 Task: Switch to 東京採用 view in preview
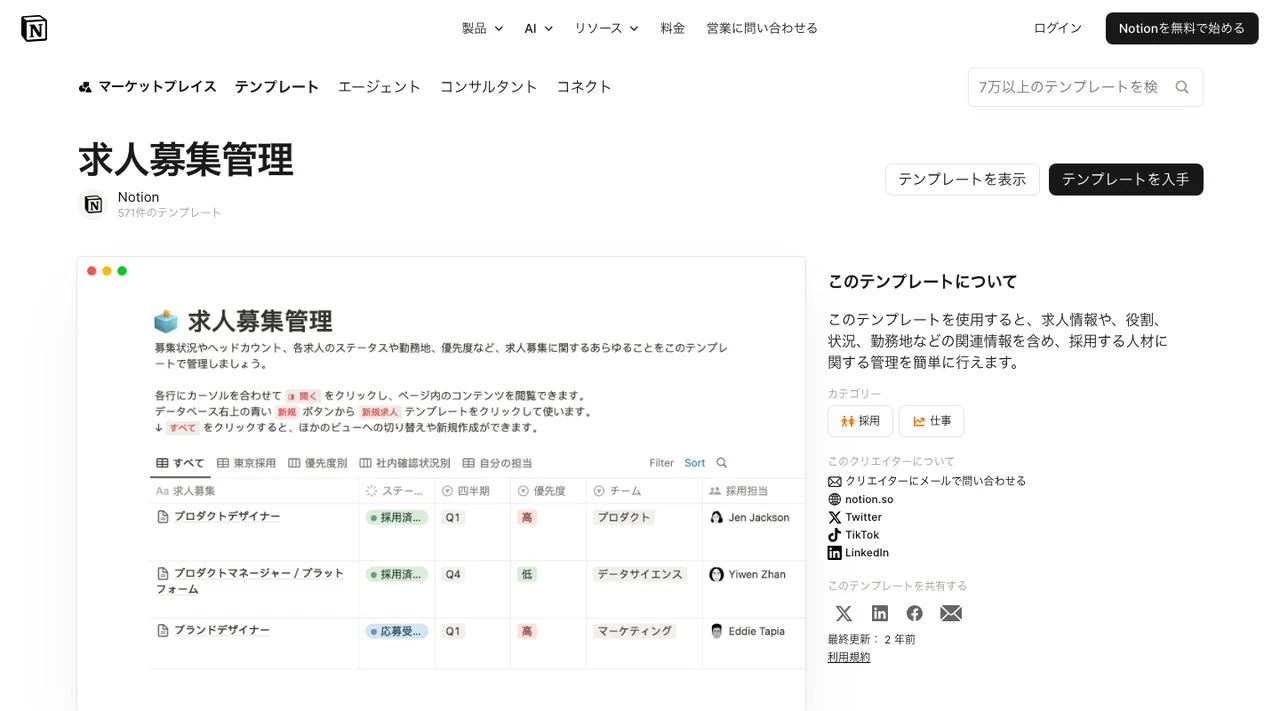245,463
